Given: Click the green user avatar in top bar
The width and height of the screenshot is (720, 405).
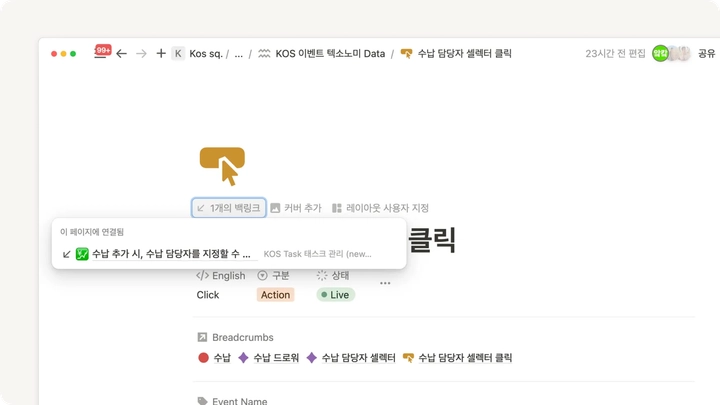Looking at the screenshot, I should click(660, 54).
